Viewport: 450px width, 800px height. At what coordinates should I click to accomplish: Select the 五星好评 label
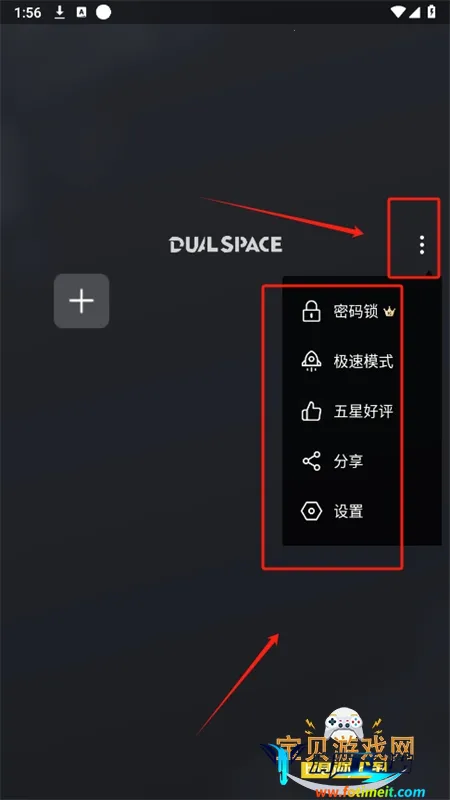pos(363,411)
